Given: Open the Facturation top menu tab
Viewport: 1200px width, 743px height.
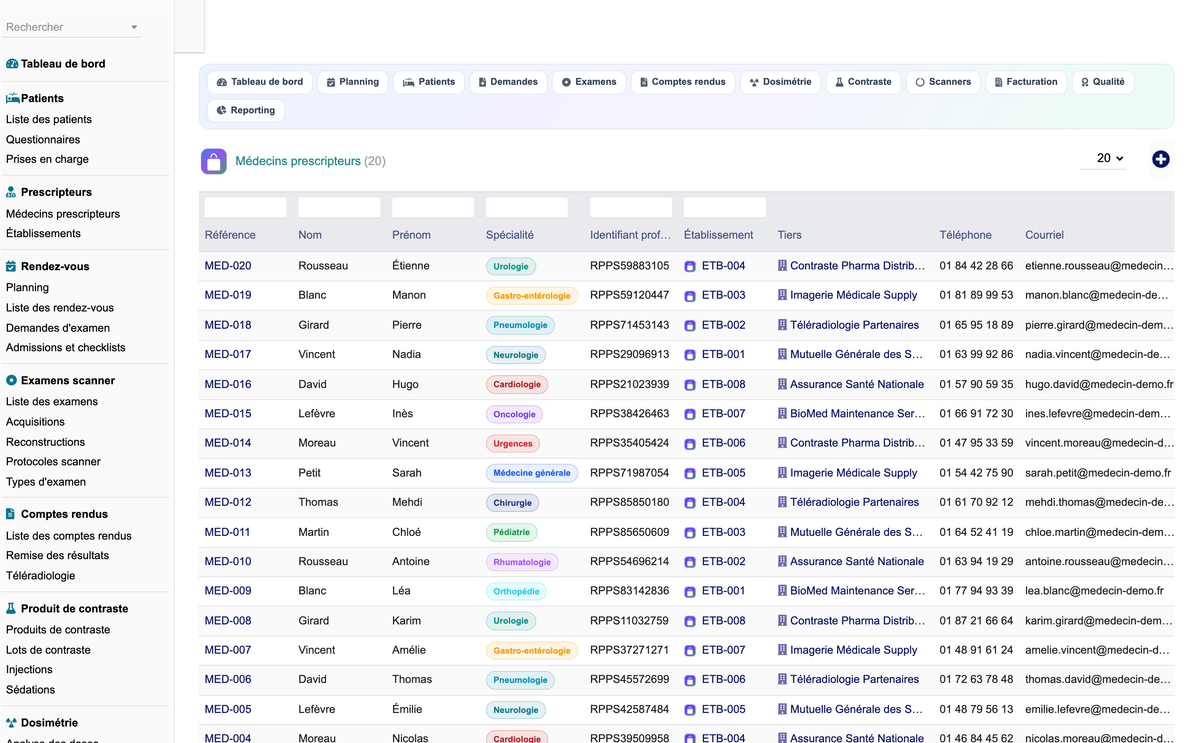Looking at the screenshot, I should point(1026,82).
